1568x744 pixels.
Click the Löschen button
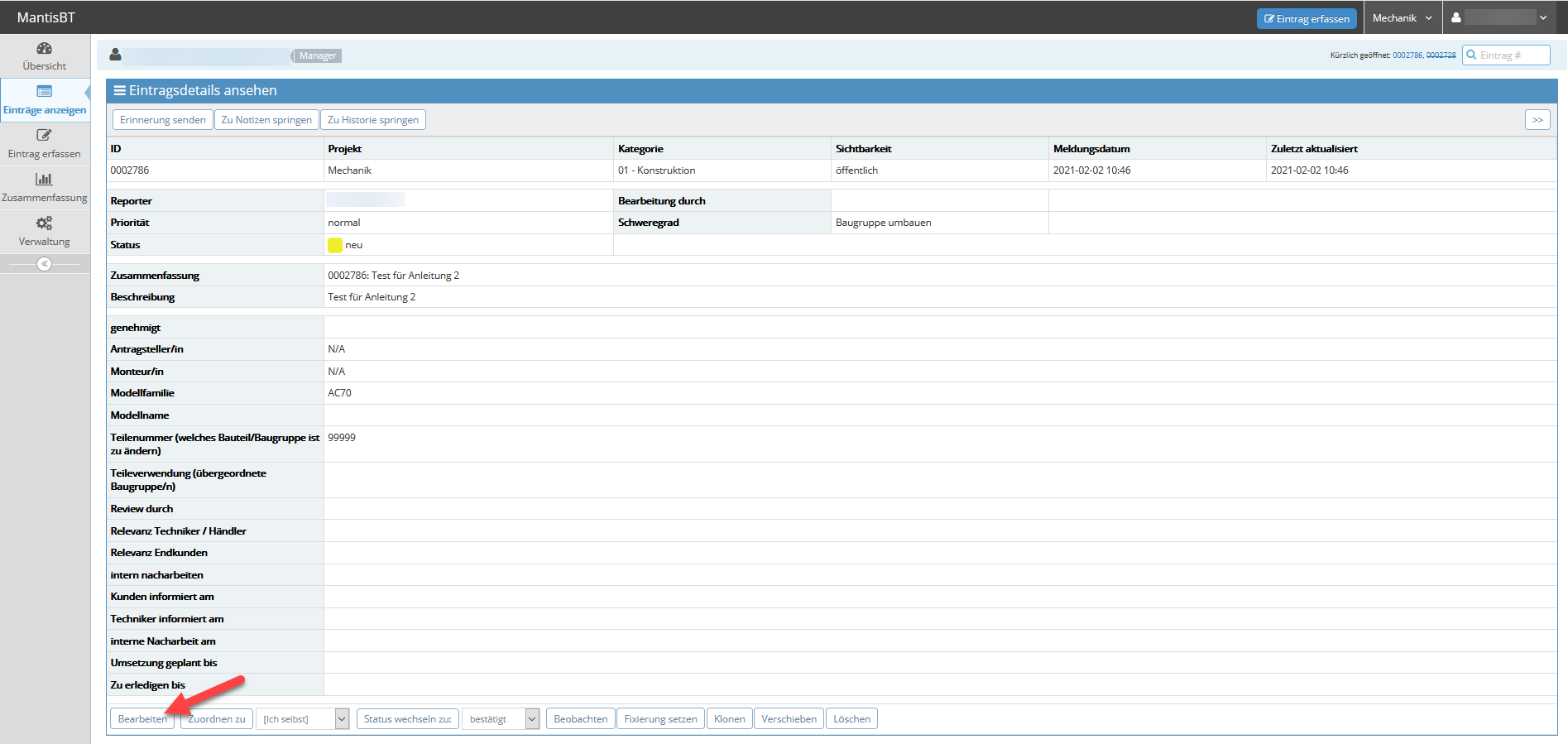(x=851, y=719)
